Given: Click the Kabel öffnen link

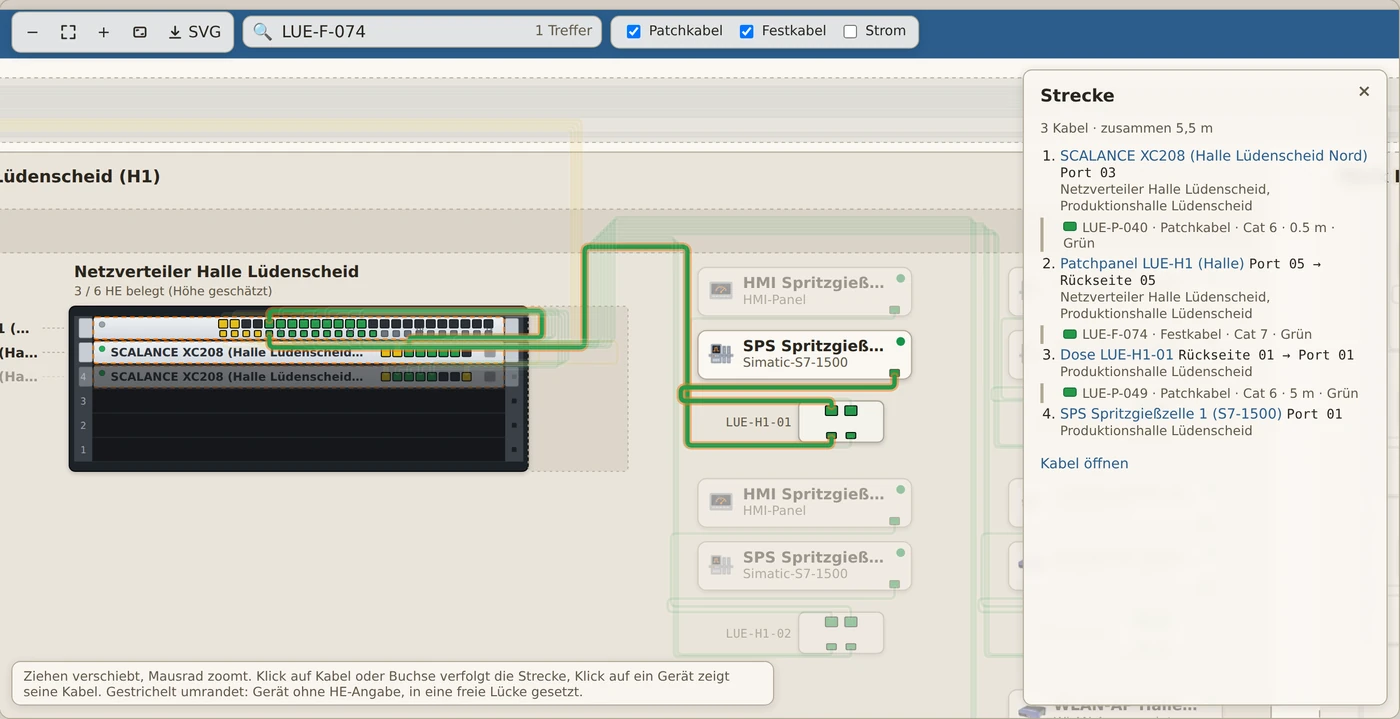Looking at the screenshot, I should [x=1084, y=464].
